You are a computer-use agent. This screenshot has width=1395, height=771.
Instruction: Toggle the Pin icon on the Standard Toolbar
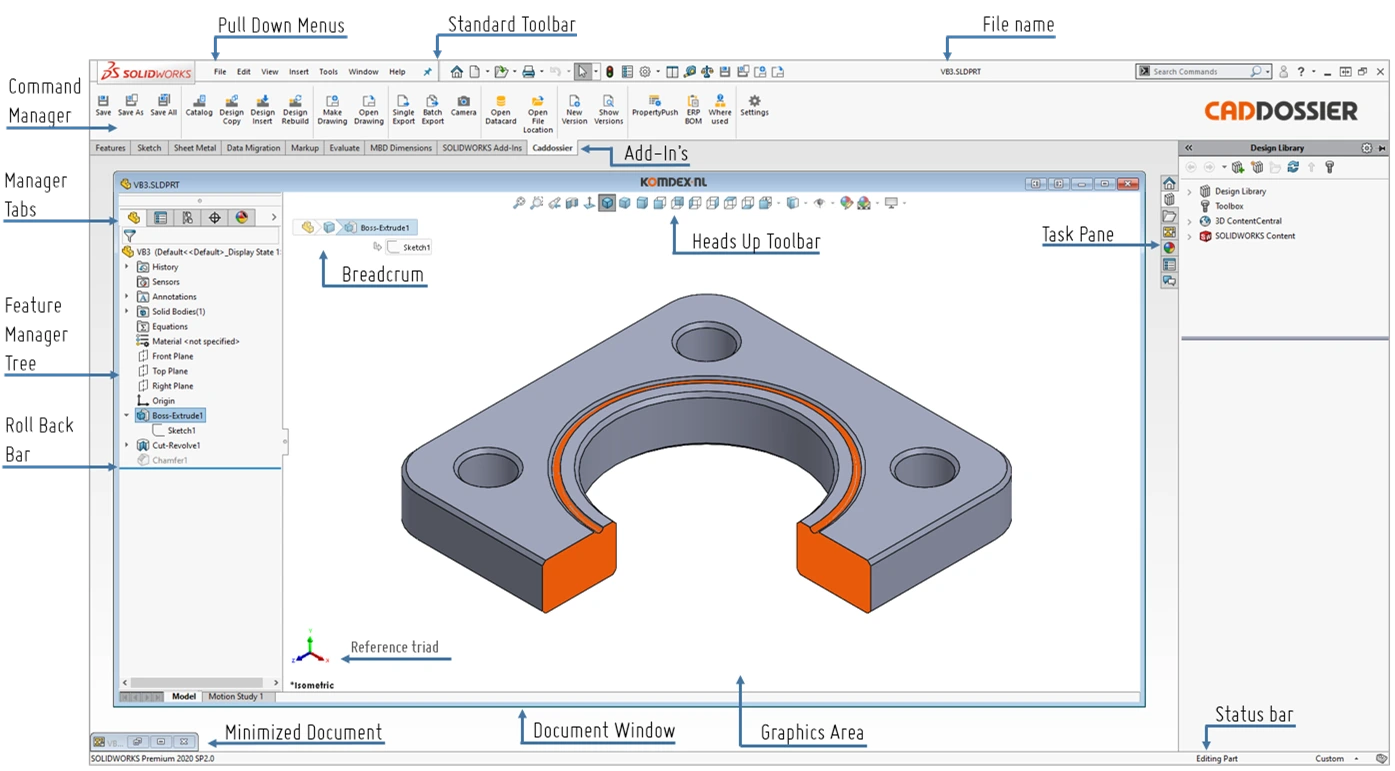[x=428, y=71]
